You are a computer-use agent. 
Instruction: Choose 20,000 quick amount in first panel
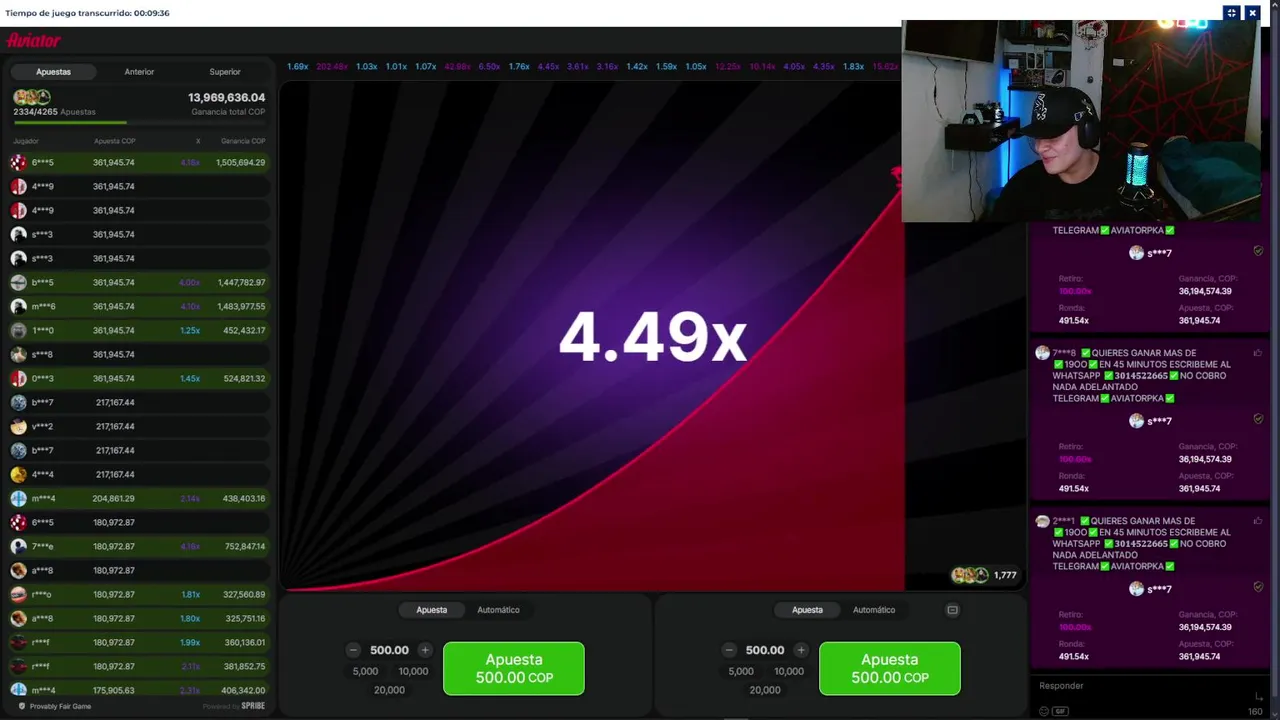click(389, 690)
